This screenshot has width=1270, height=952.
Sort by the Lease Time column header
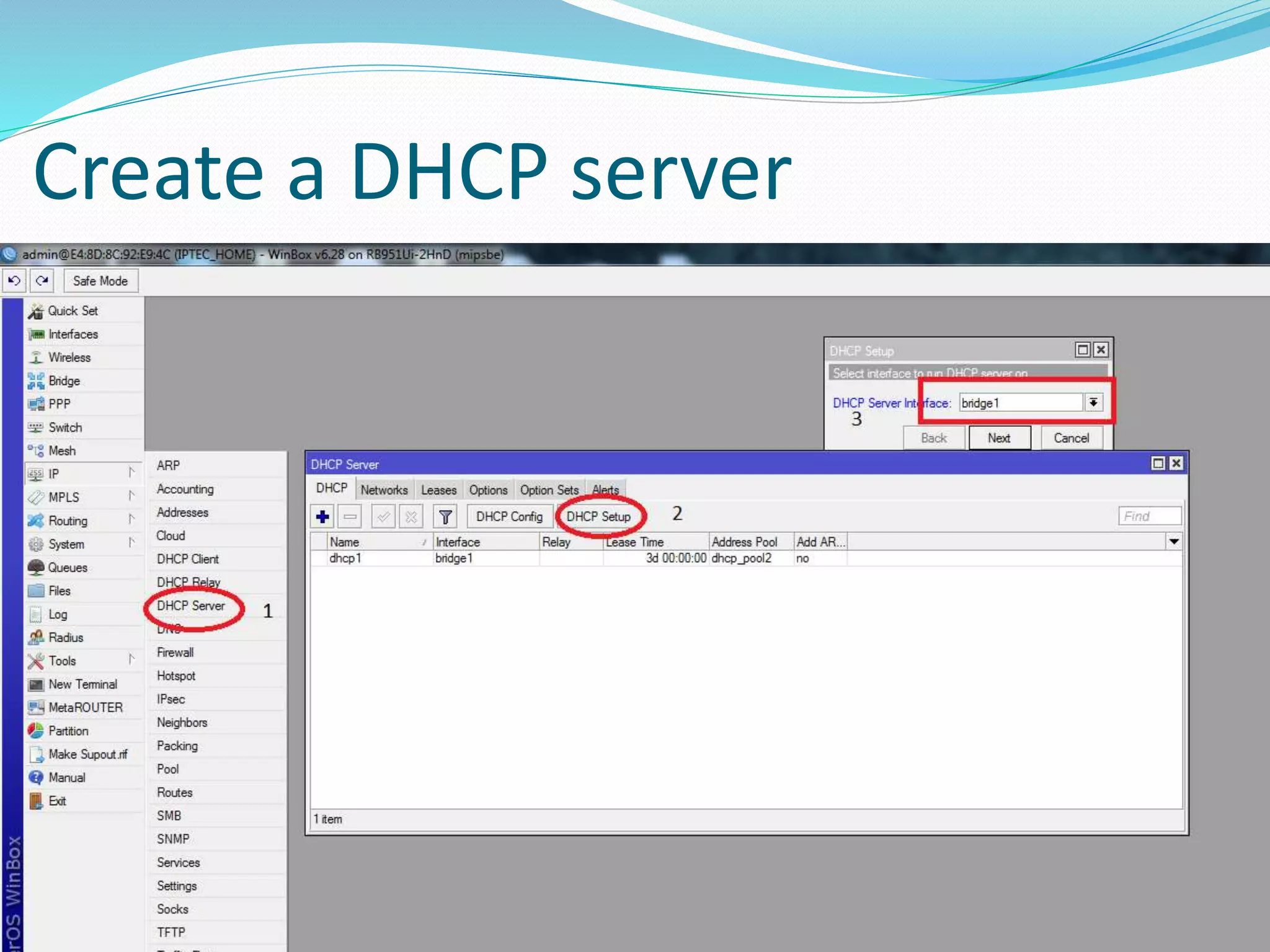point(656,542)
